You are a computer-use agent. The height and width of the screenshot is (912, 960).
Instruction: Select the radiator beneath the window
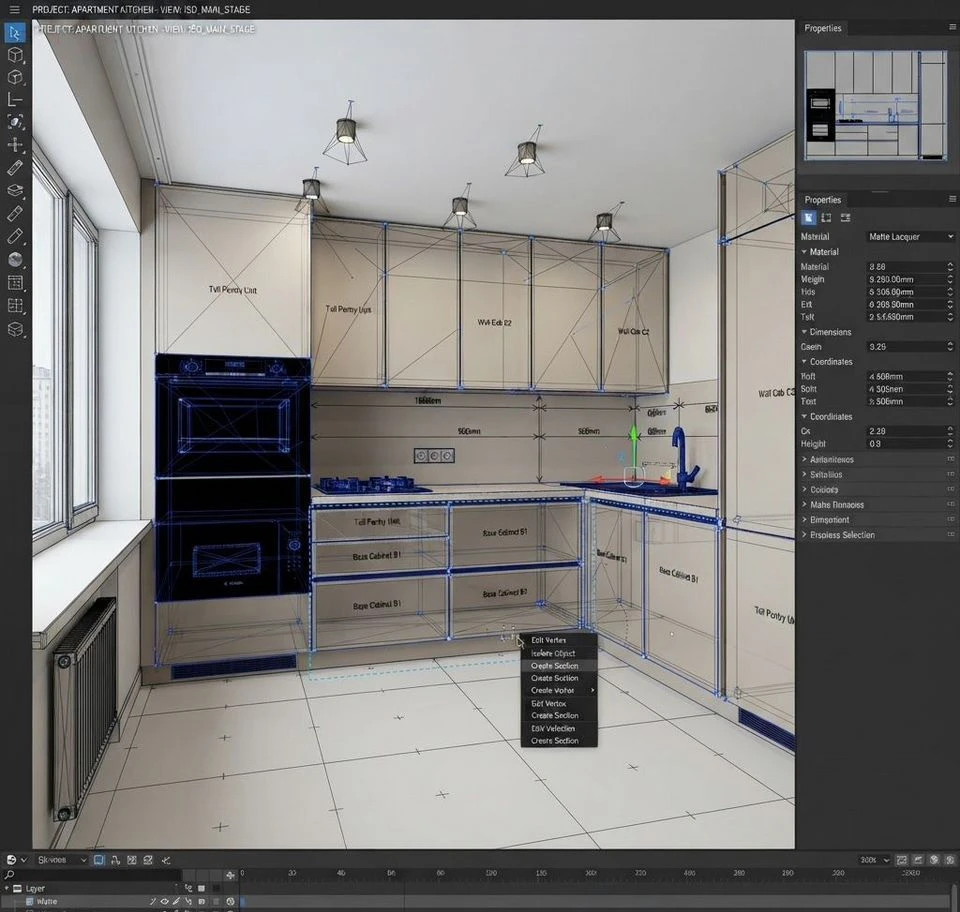tap(83, 708)
